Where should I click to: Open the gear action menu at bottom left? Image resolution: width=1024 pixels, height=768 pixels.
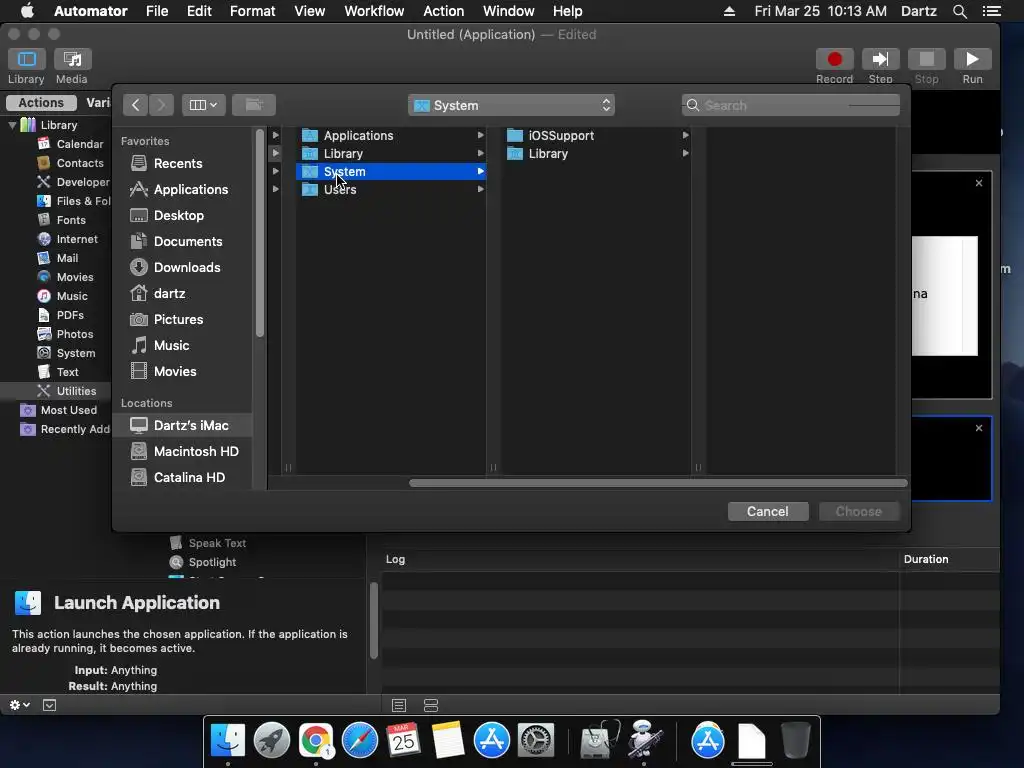click(20, 705)
